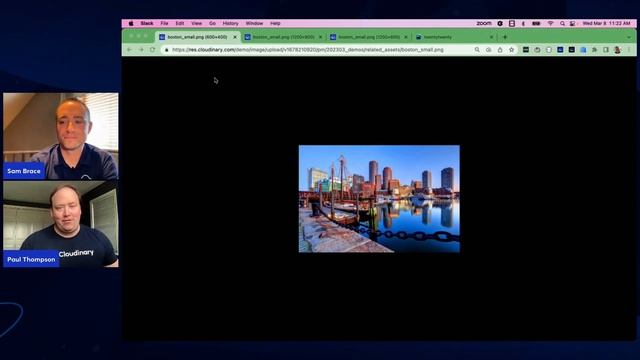Screen dimensions: 640x360
Task: Open the Help menu
Action: coord(275,24)
